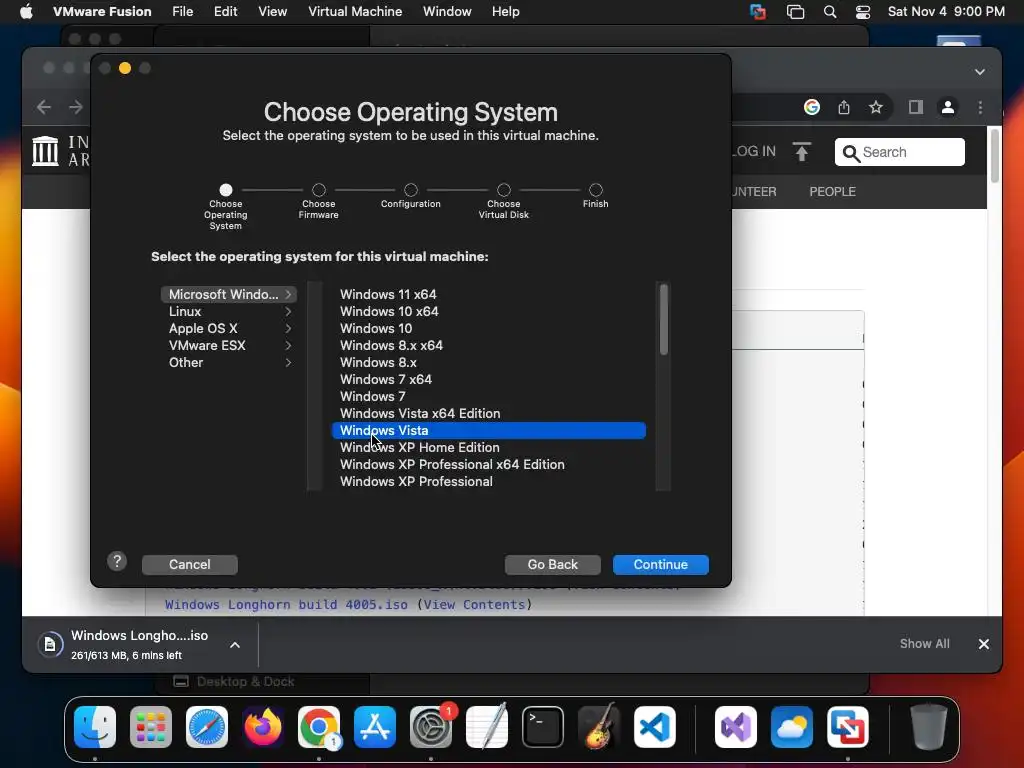The image size is (1024, 768).
Task: Click Show All downloads
Action: click(x=925, y=644)
